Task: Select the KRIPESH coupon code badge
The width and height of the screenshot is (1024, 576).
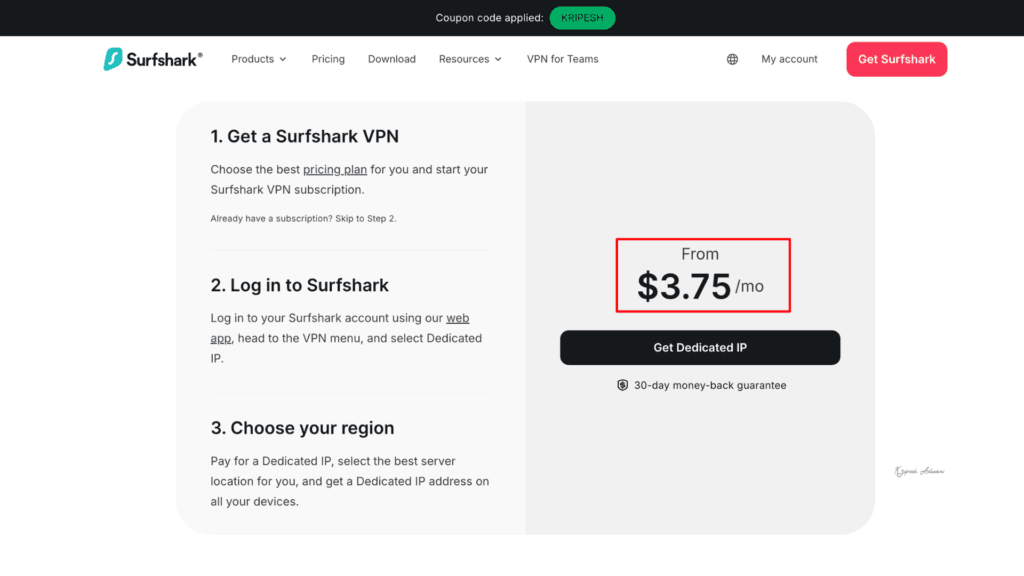Action: [x=582, y=17]
